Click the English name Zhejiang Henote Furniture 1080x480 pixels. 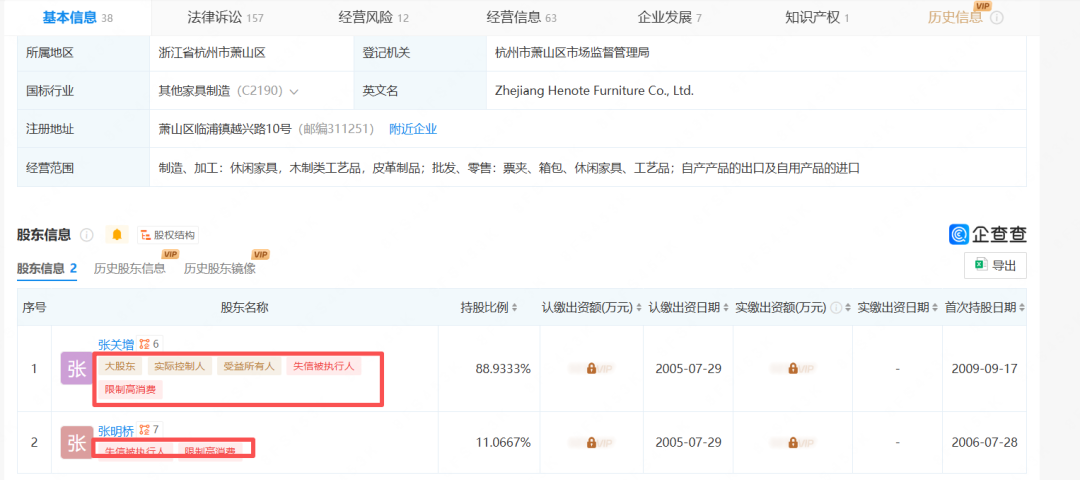tap(594, 91)
